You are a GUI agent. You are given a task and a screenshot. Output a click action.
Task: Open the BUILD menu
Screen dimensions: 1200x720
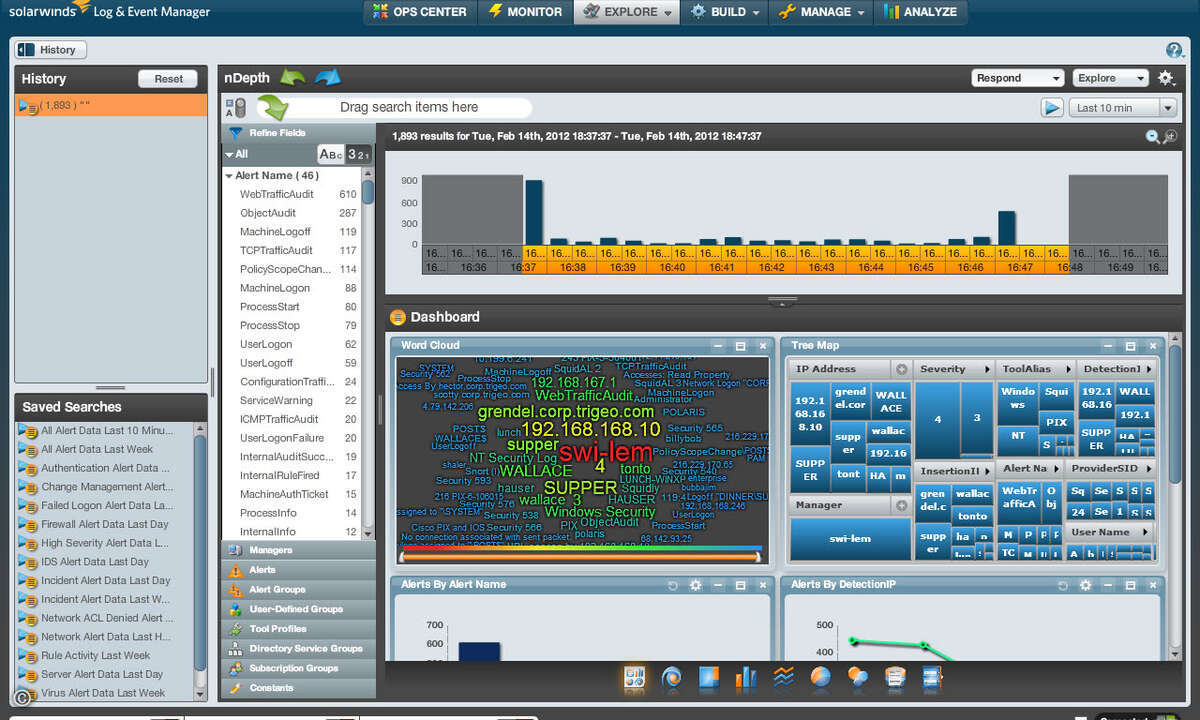(x=726, y=12)
